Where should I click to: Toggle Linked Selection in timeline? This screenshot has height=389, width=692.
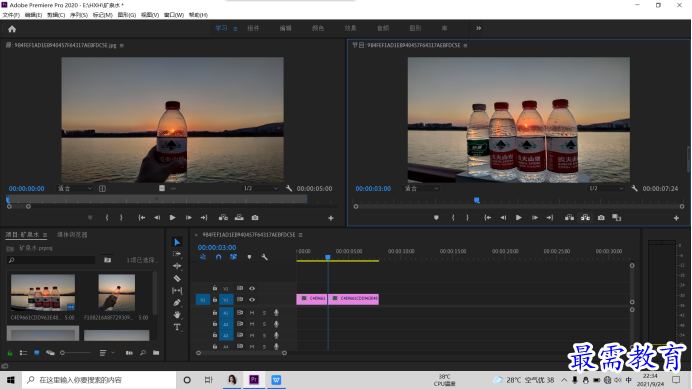(x=233, y=257)
